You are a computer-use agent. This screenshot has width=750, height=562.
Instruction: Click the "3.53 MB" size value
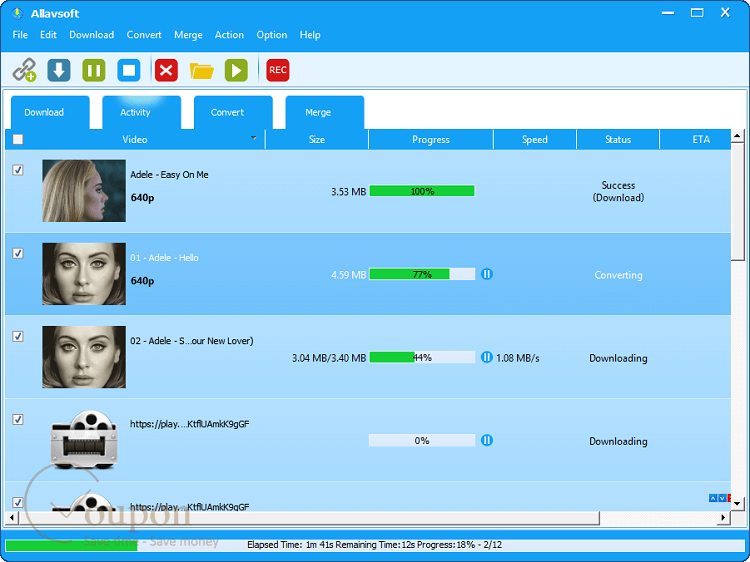(x=349, y=192)
